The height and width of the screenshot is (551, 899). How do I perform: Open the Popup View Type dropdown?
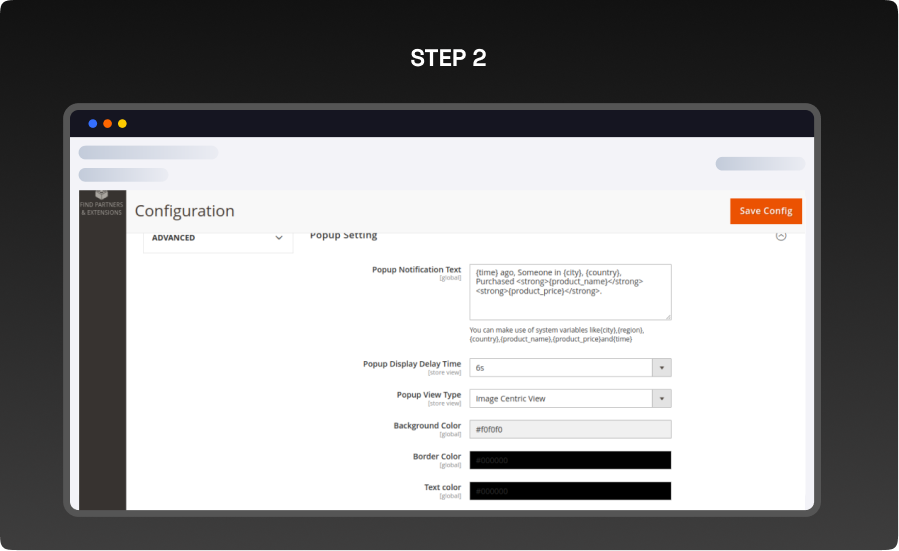[560, 399]
